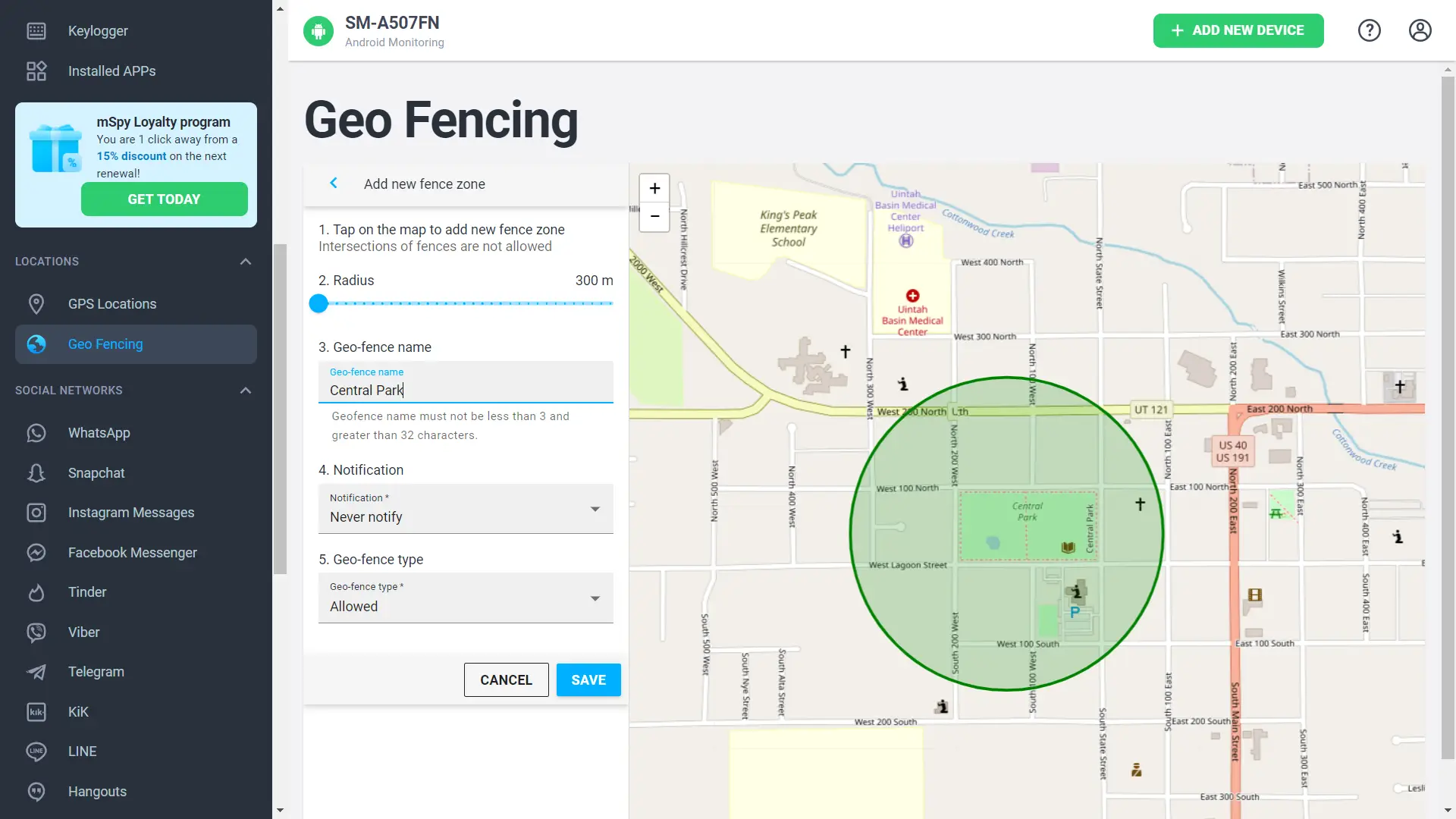1456x819 pixels.
Task: Click the Installed APPs grid icon
Action: click(36, 71)
